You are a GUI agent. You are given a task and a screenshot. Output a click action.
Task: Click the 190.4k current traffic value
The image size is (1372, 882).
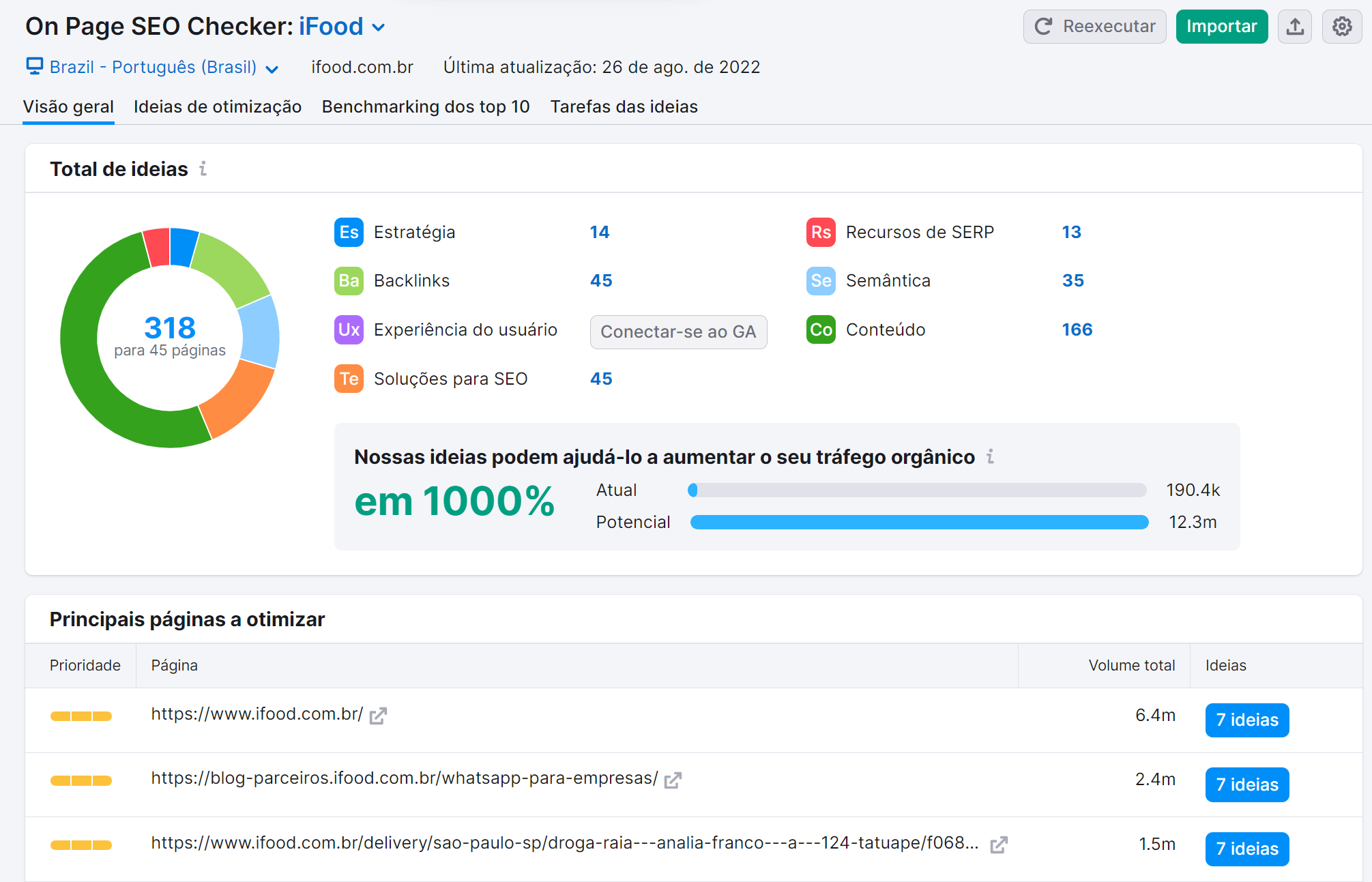(1193, 490)
